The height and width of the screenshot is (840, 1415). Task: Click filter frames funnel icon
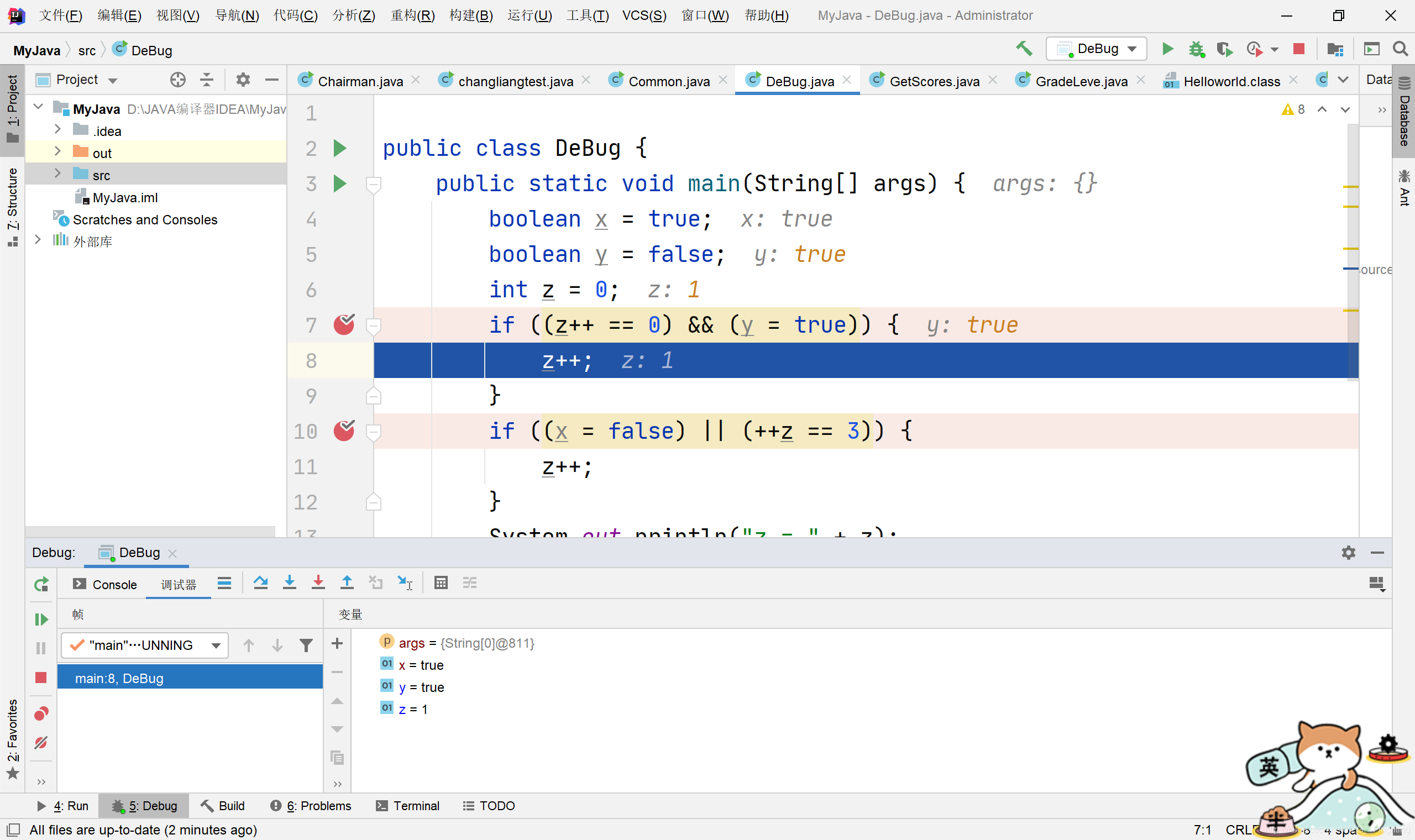pos(306,645)
